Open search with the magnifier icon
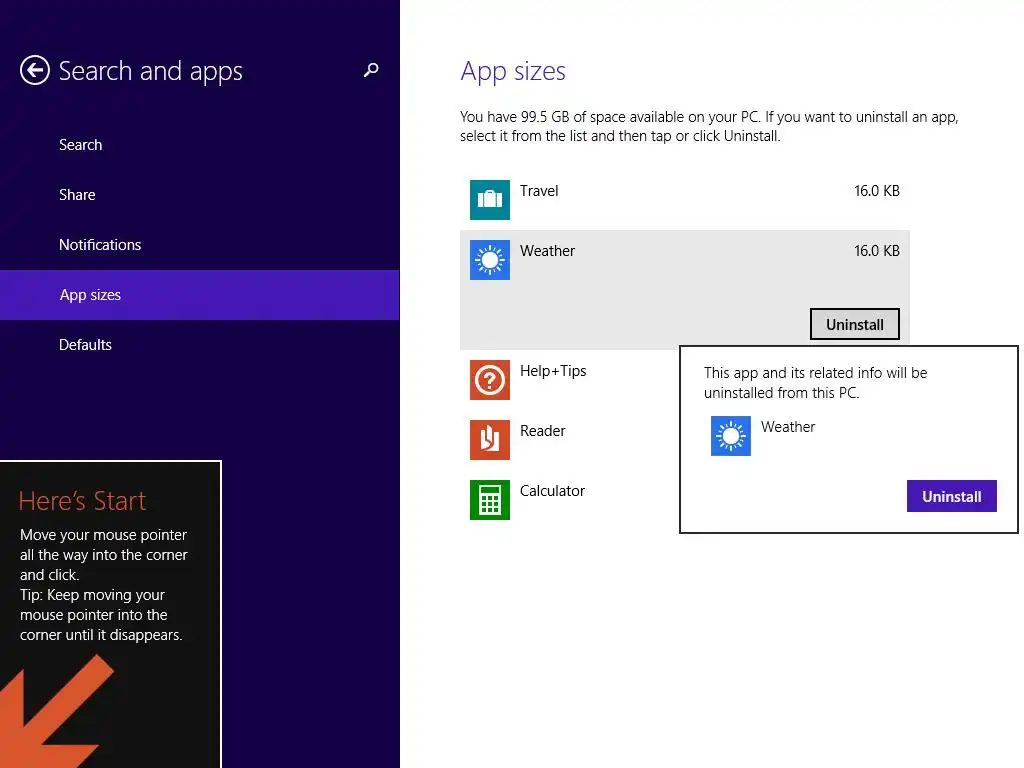1024x768 pixels. (371, 70)
